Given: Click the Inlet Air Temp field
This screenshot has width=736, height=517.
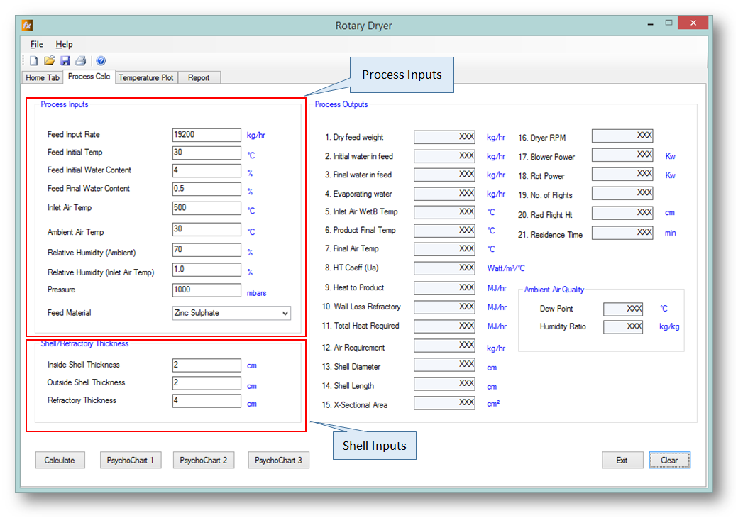Looking at the screenshot, I should pos(207,208).
